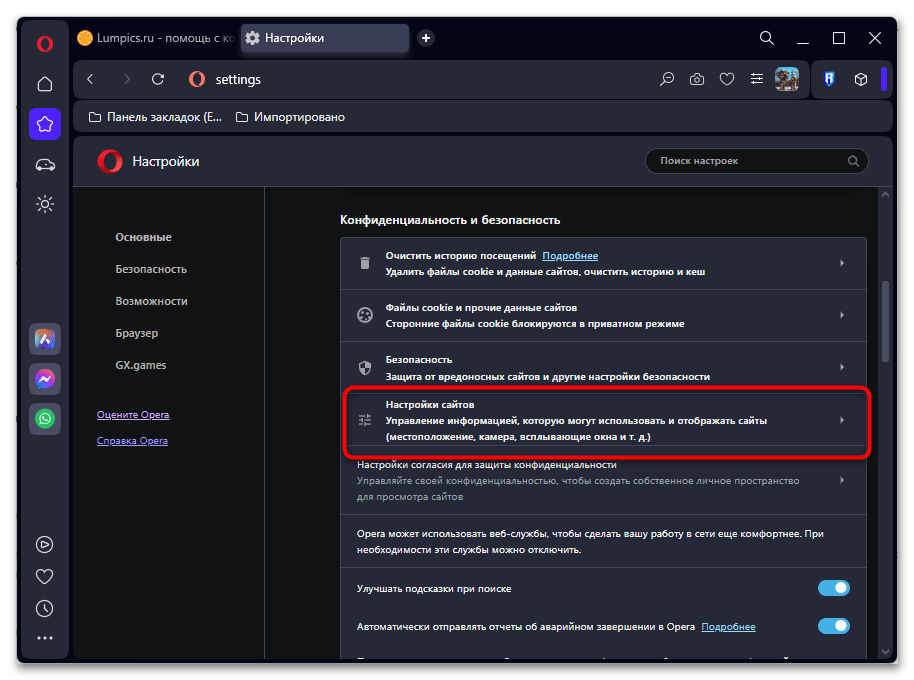The image size is (914, 680).
Task: Reload the settings page
Action: [x=158, y=79]
